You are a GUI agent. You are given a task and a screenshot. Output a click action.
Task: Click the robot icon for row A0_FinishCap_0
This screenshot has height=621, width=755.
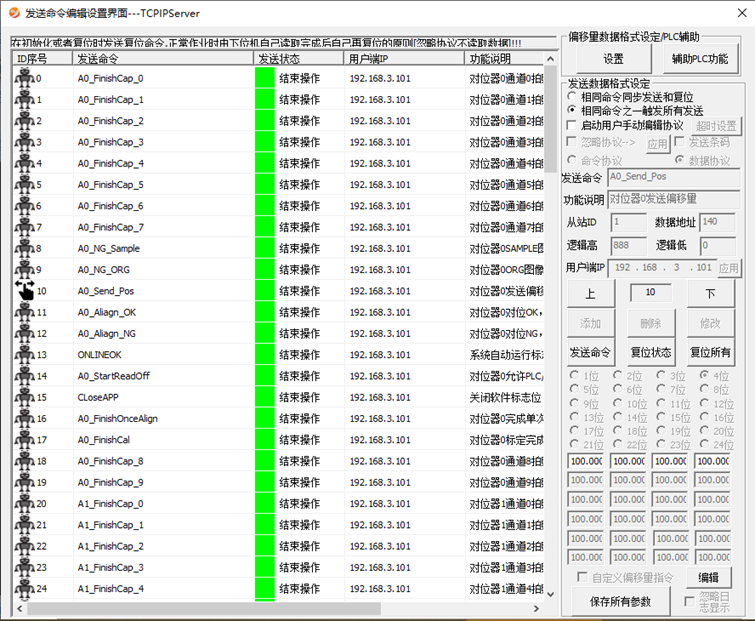[24, 78]
